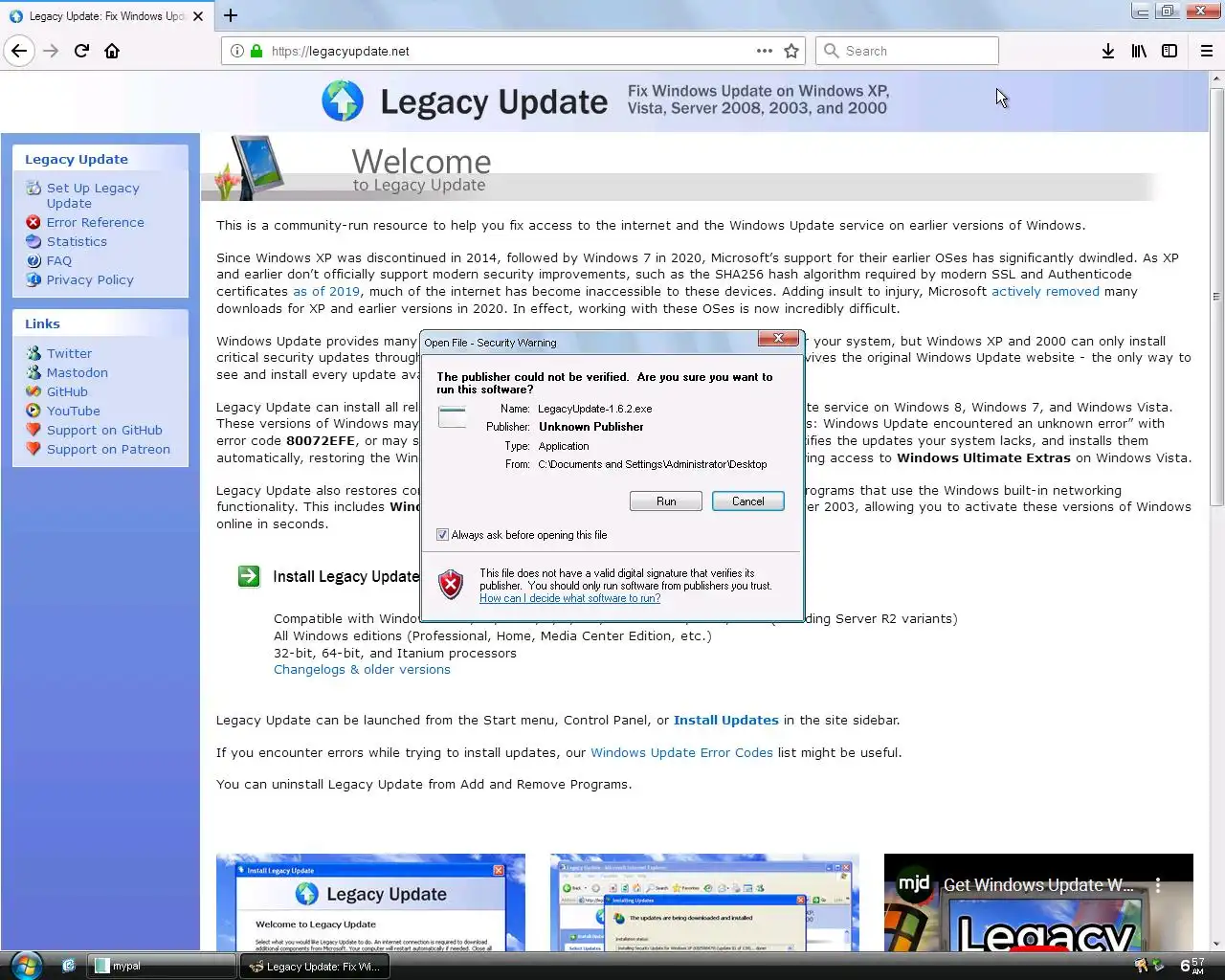Click Install Legacy Update heading
Image resolution: width=1225 pixels, height=980 pixels.
pyautogui.click(x=346, y=576)
